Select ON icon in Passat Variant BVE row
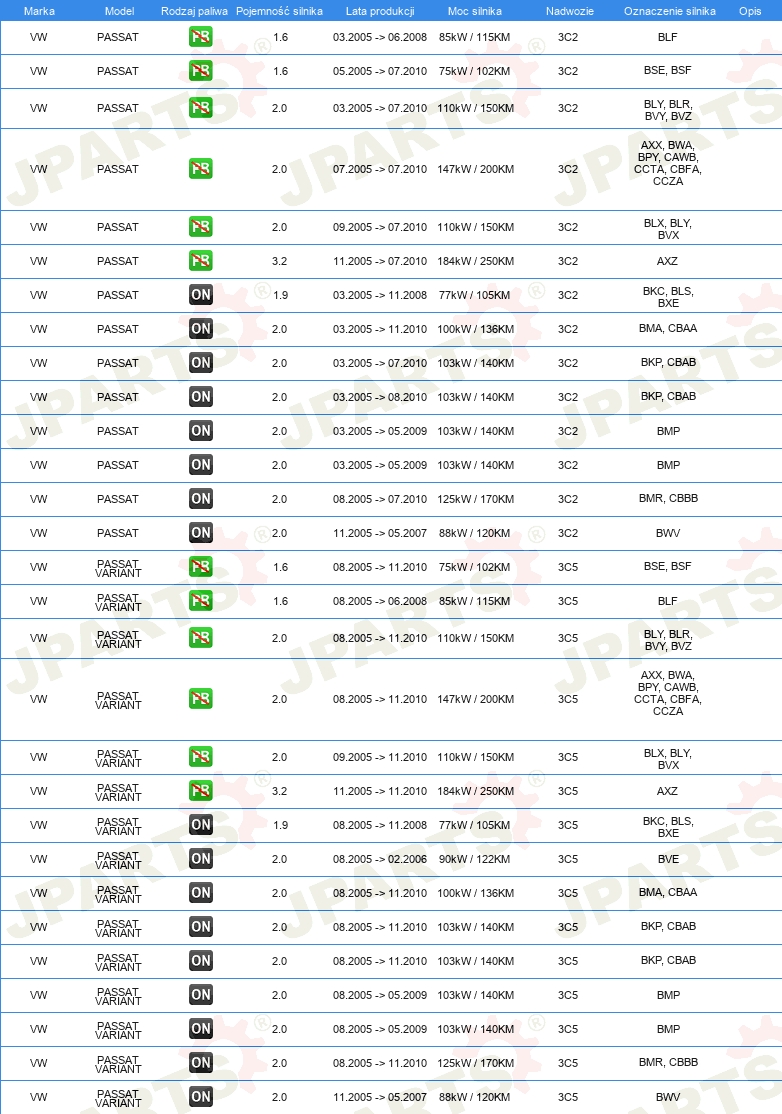Viewport: 782px width, 1114px height. 201,859
